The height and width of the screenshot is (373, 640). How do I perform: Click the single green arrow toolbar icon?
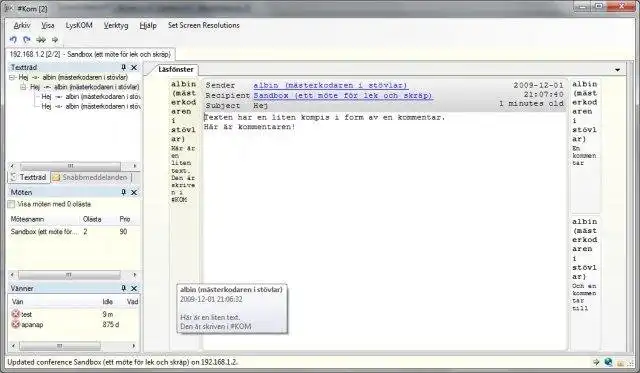coord(55,40)
